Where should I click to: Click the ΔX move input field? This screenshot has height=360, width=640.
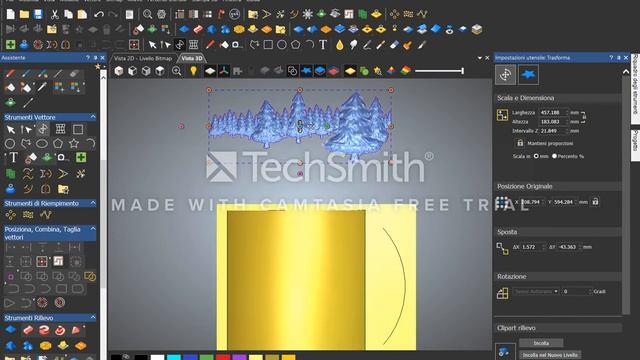(533, 247)
